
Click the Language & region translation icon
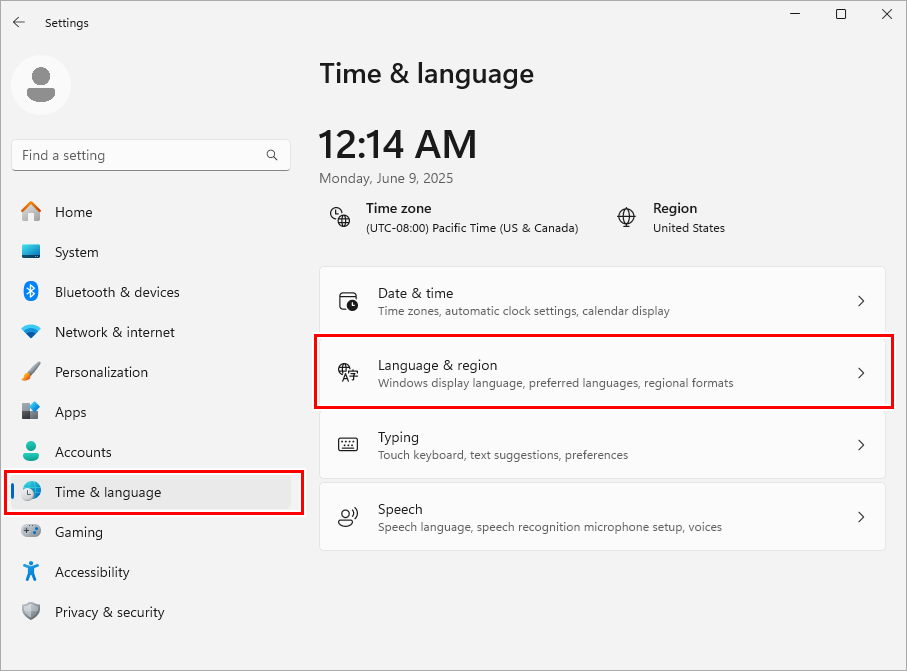coord(347,372)
